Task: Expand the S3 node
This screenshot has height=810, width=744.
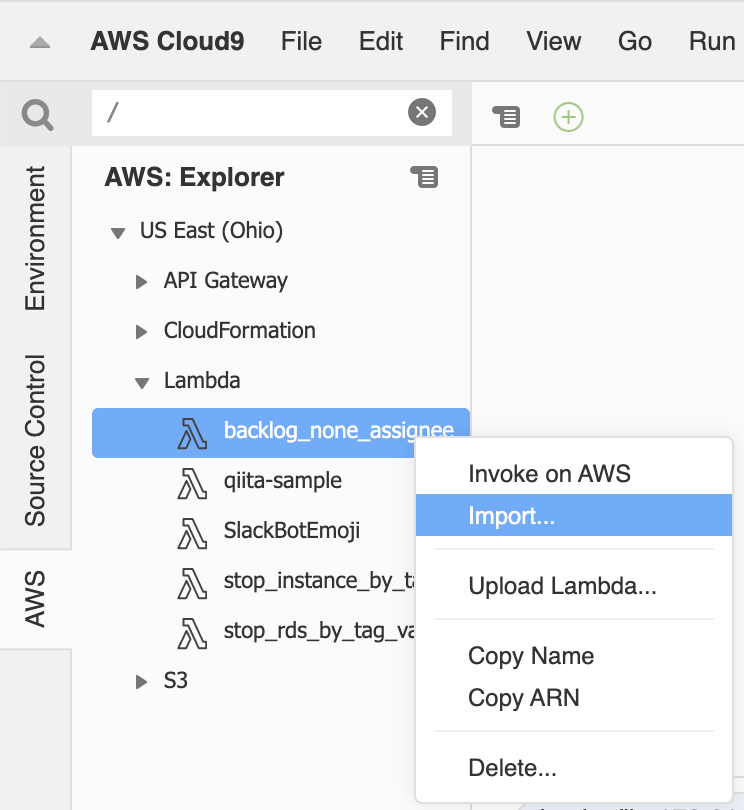Action: pos(142,681)
